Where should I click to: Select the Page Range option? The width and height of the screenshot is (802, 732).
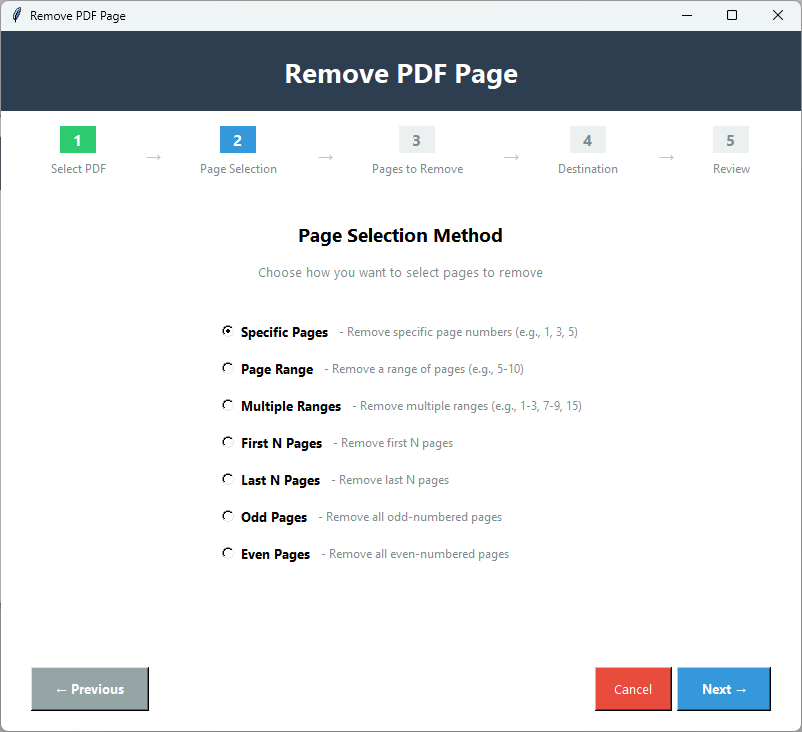pyautogui.click(x=228, y=368)
